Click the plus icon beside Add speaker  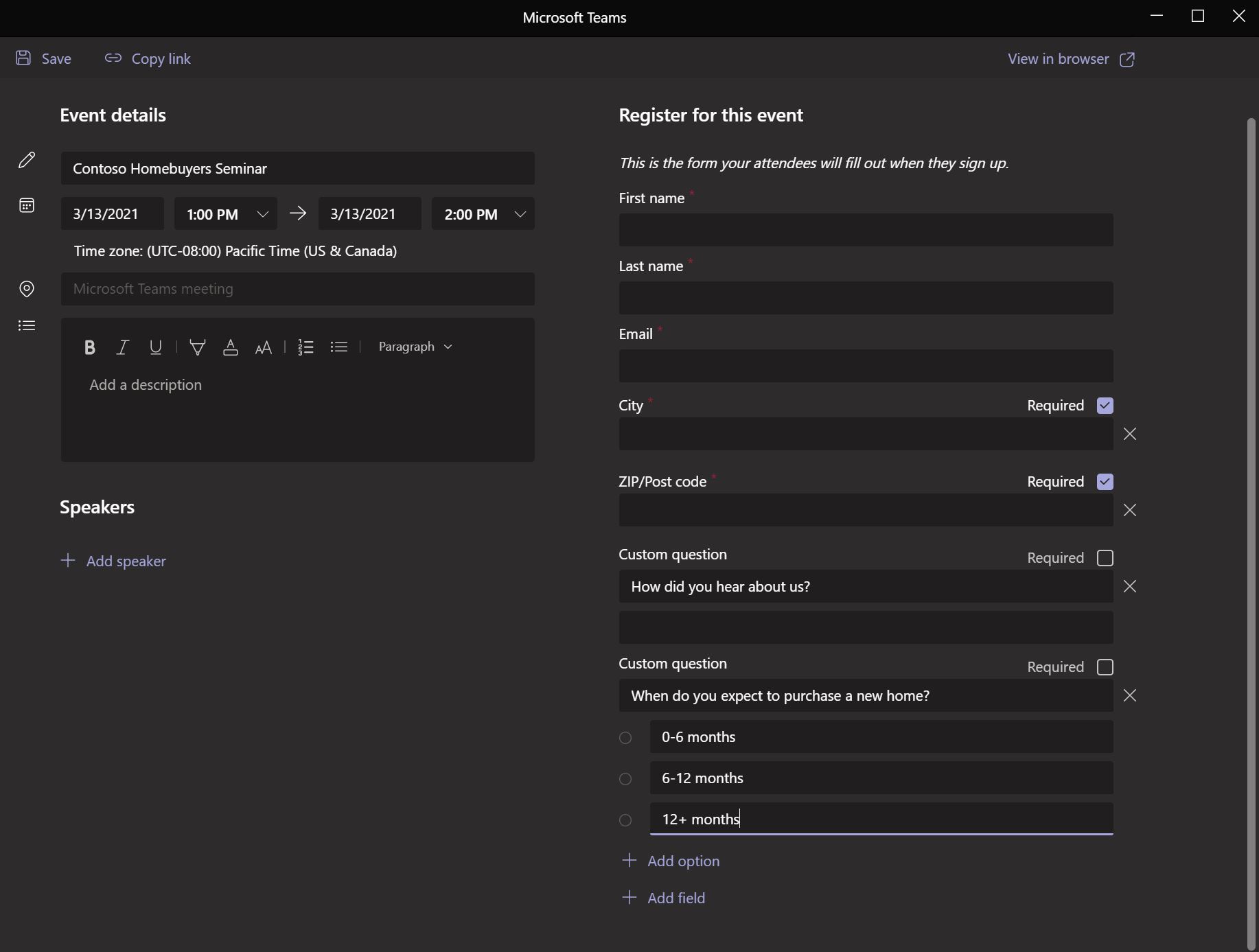click(x=68, y=561)
